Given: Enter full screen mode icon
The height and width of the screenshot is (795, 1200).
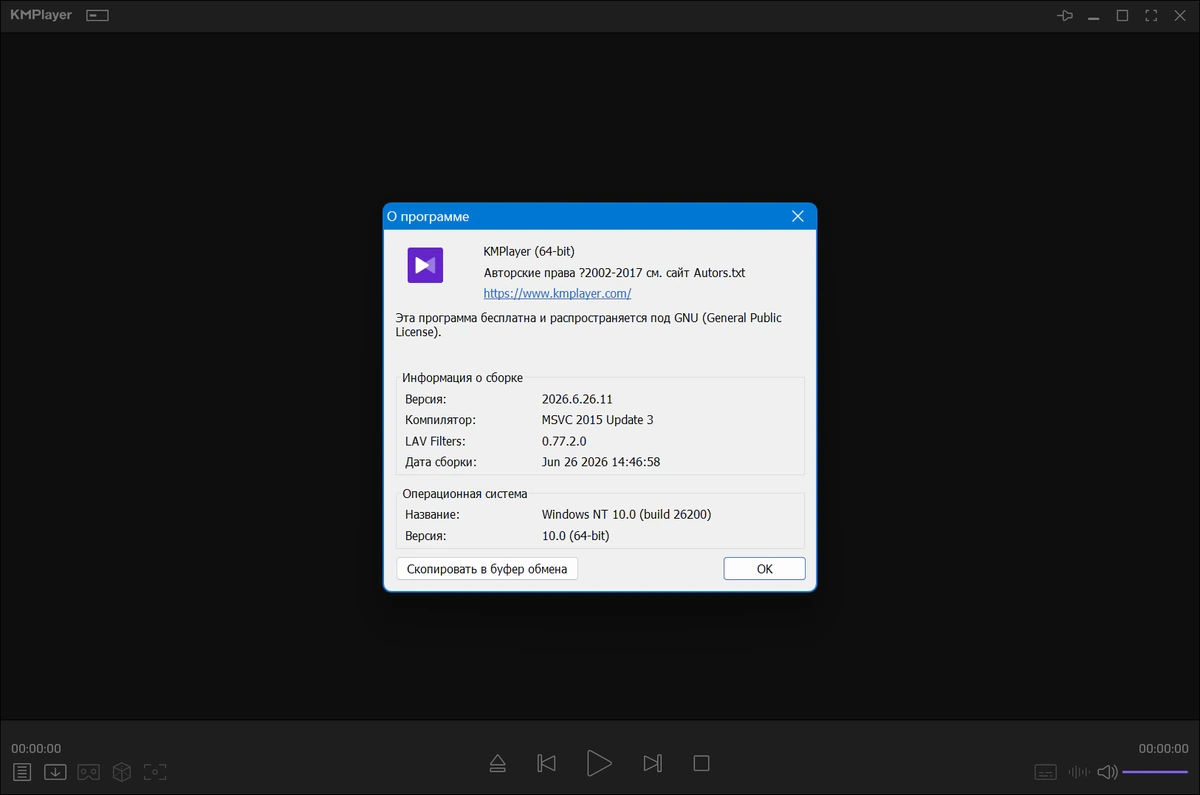Looking at the screenshot, I should [x=1151, y=16].
